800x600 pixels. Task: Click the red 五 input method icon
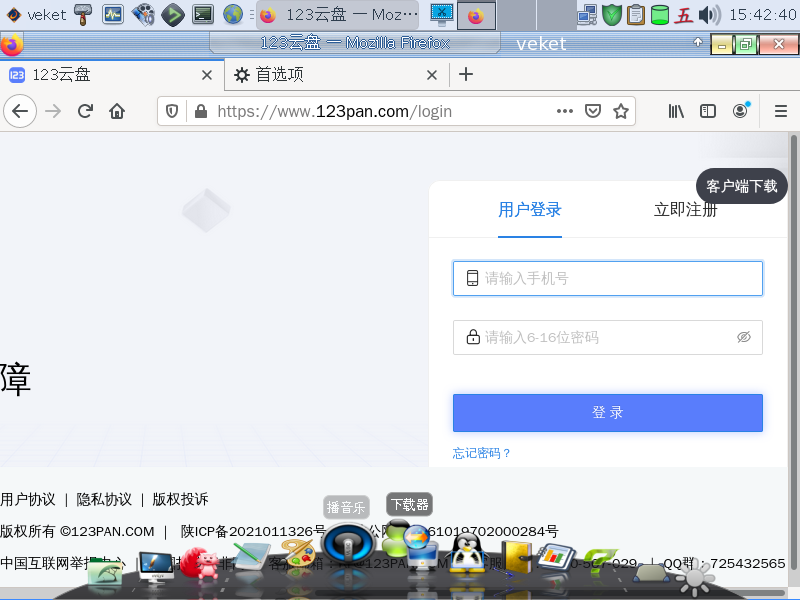coord(684,15)
